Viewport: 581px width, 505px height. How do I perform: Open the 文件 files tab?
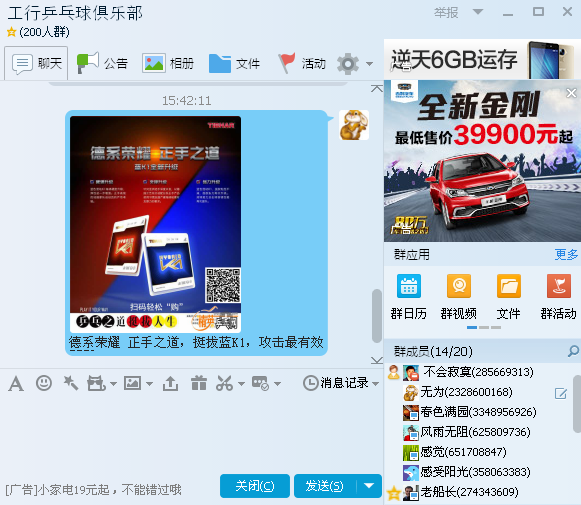tap(234, 63)
